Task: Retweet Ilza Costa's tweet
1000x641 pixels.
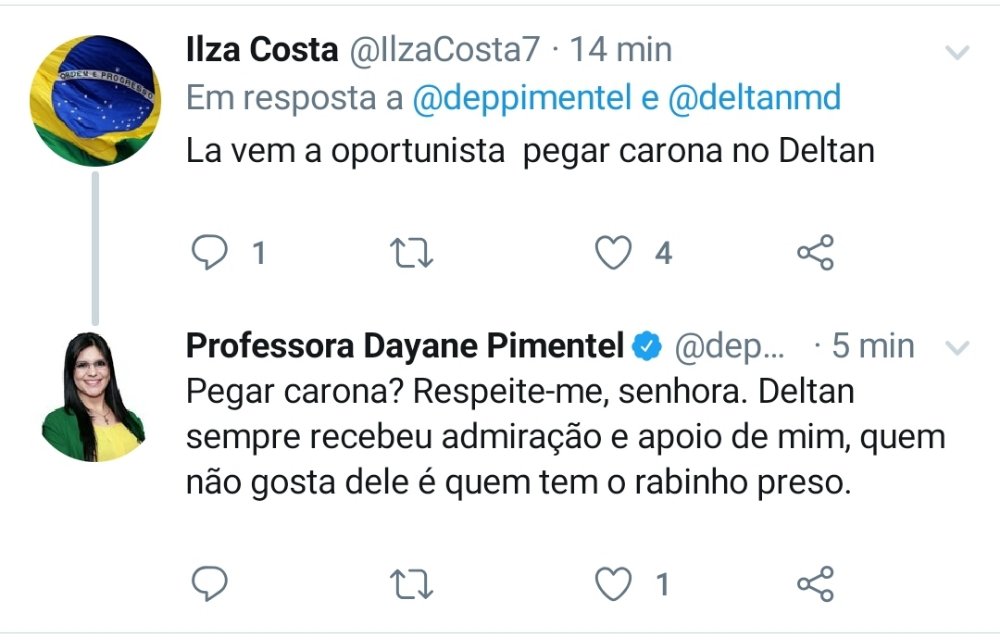Action: tap(411, 254)
